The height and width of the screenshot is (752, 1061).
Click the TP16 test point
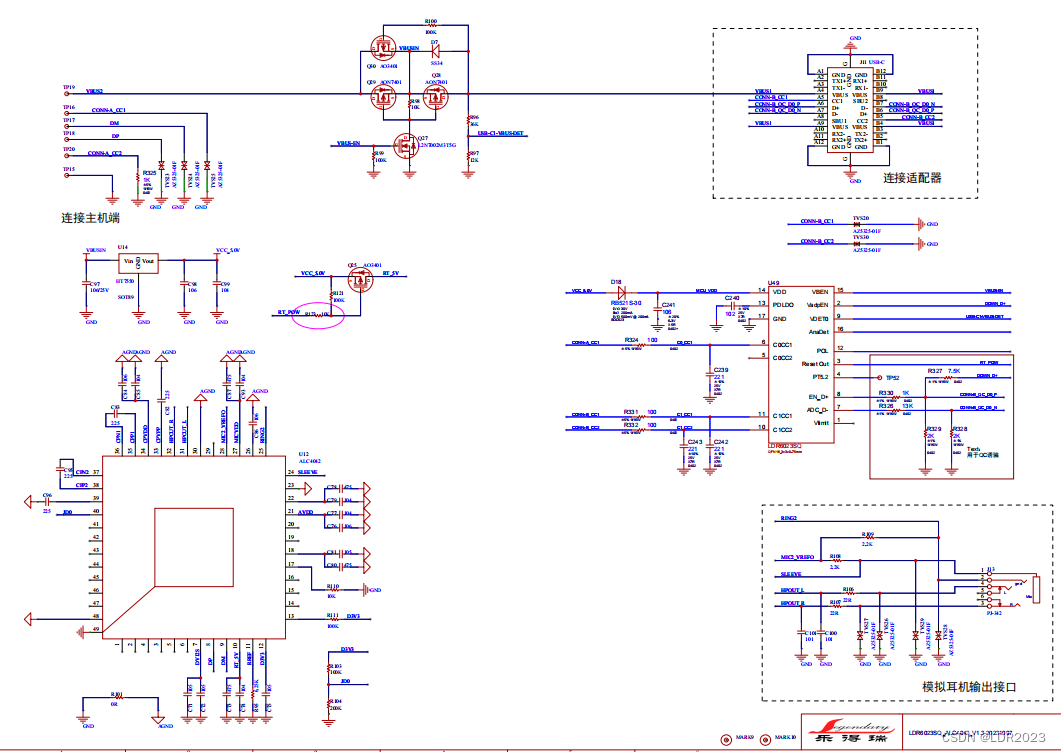pos(67,112)
